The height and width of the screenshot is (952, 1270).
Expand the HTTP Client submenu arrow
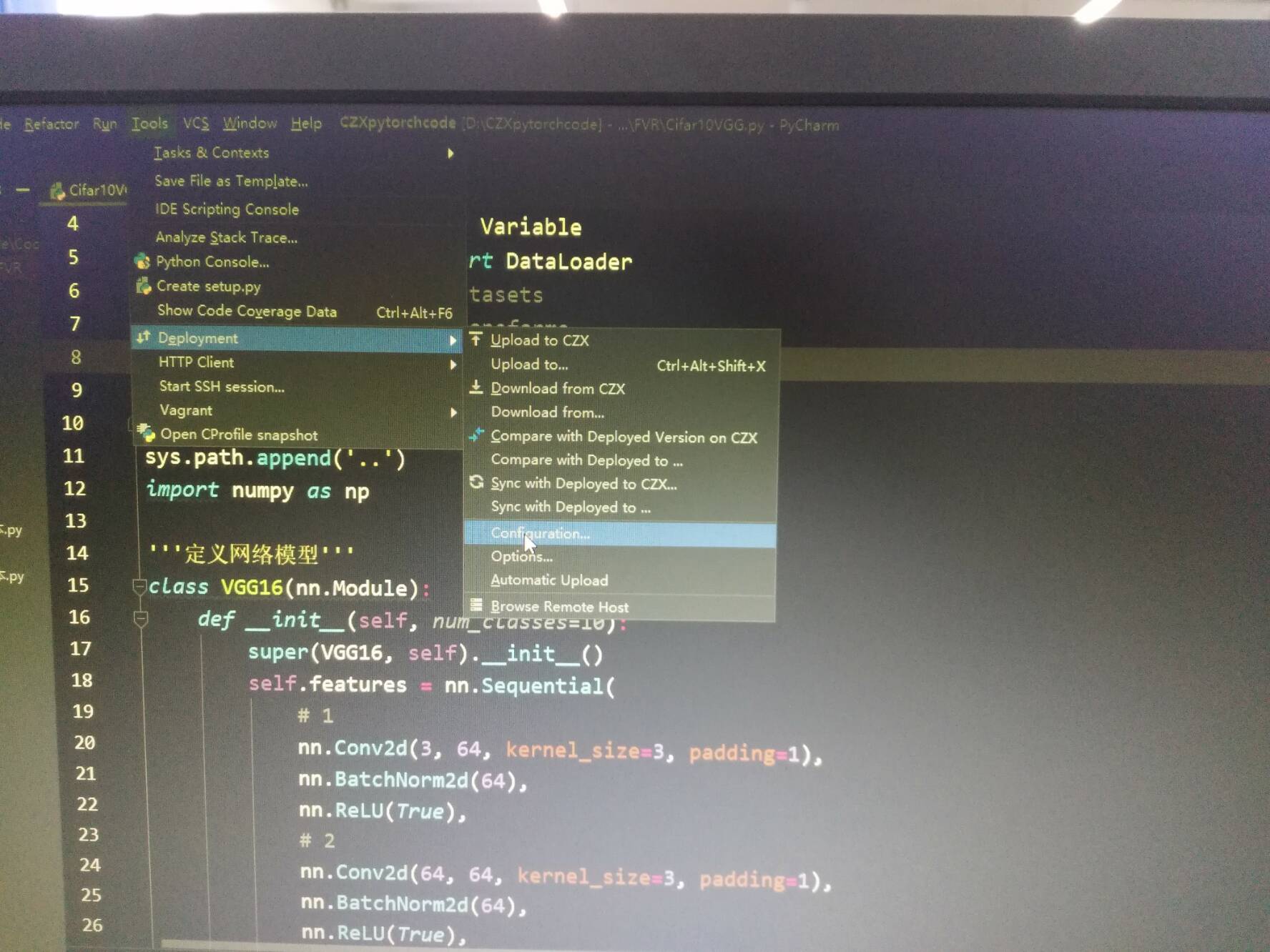pyautogui.click(x=453, y=365)
